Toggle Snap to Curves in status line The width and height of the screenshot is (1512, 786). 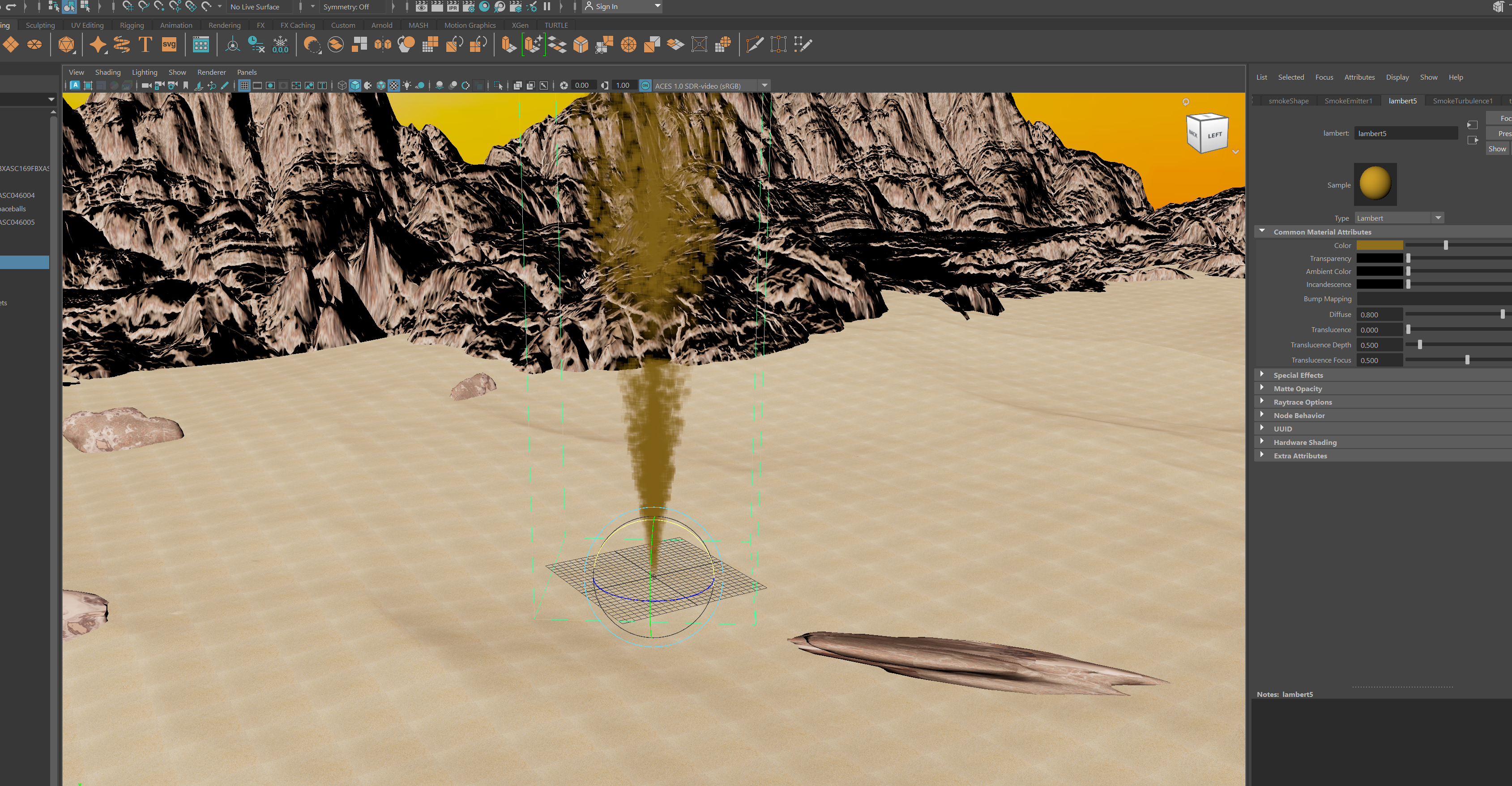(143, 6)
